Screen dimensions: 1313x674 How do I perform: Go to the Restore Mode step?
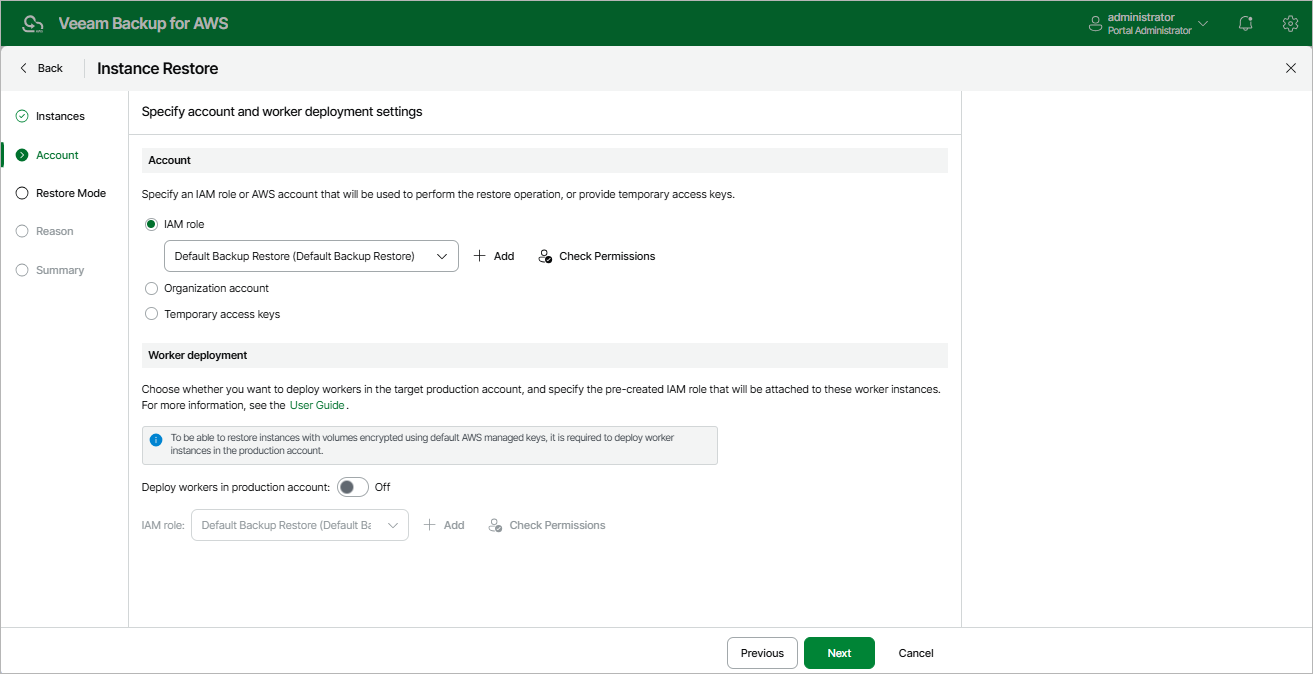(x=71, y=193)
